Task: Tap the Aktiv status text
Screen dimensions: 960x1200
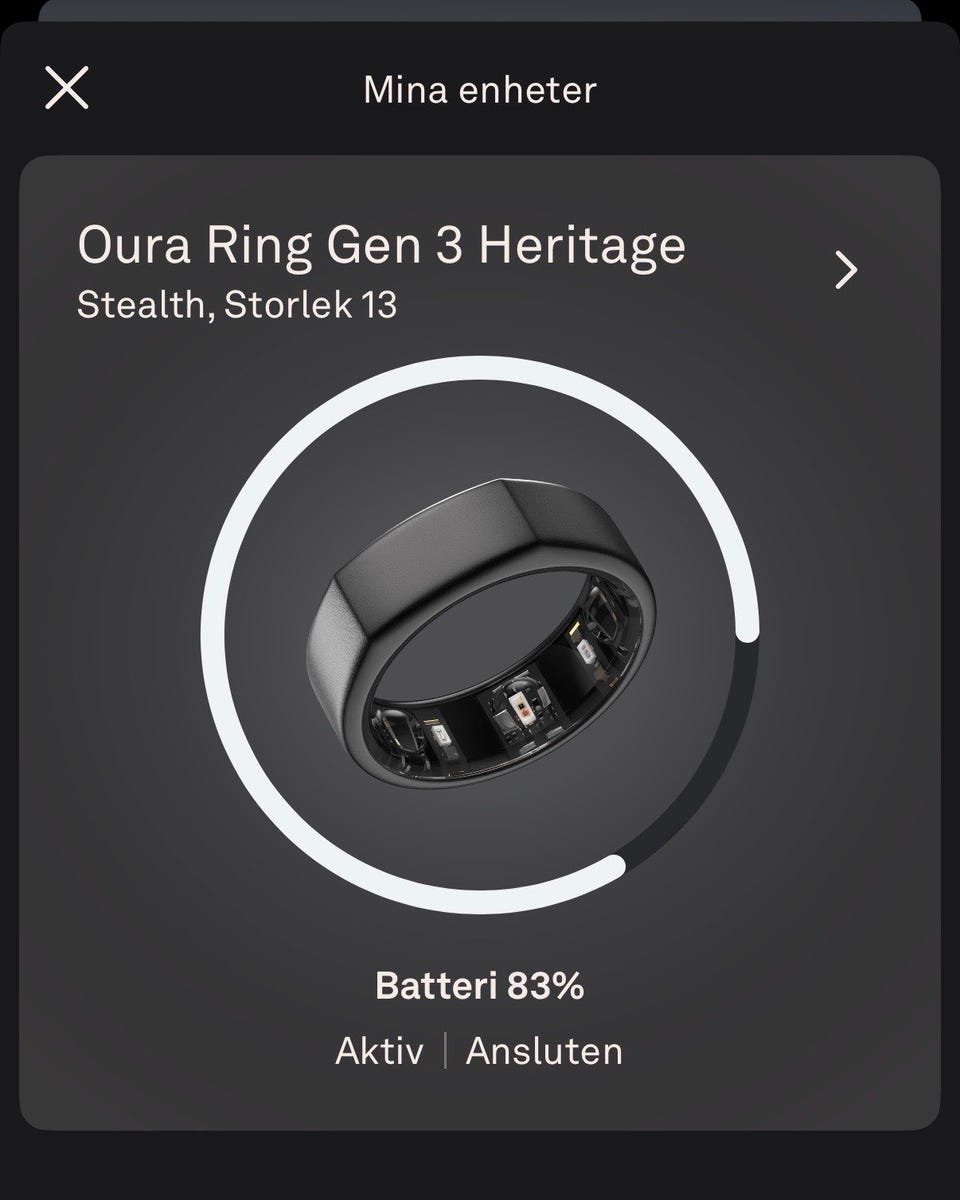Action: (379, 1051)
